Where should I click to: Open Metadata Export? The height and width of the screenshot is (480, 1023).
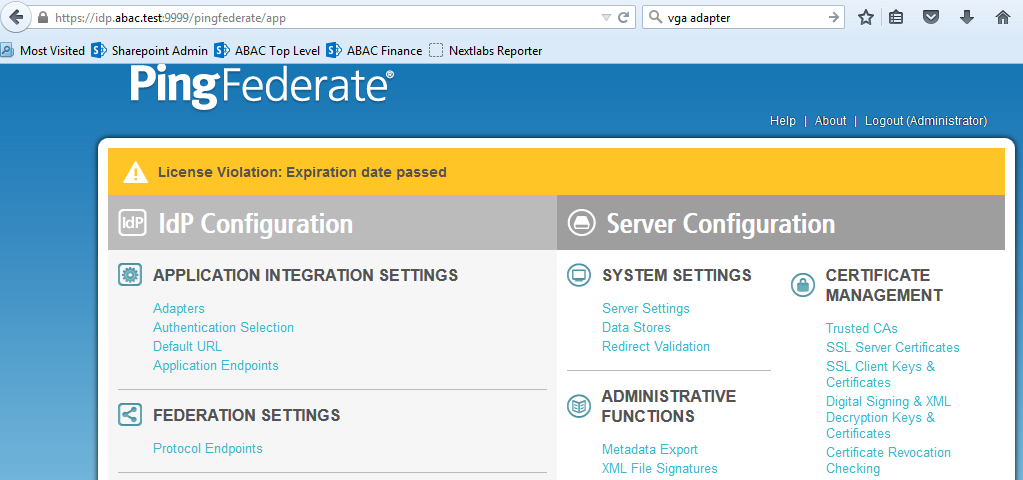650,449
